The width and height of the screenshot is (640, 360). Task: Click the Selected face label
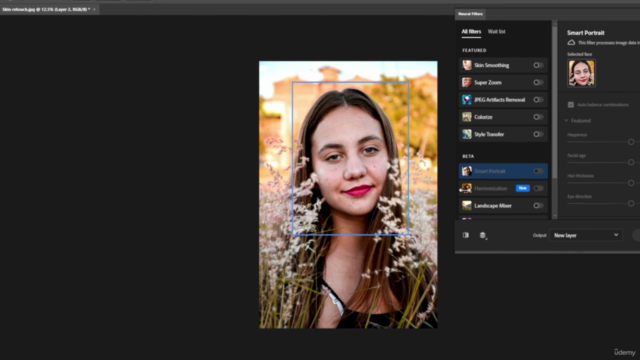pos(579,54)
